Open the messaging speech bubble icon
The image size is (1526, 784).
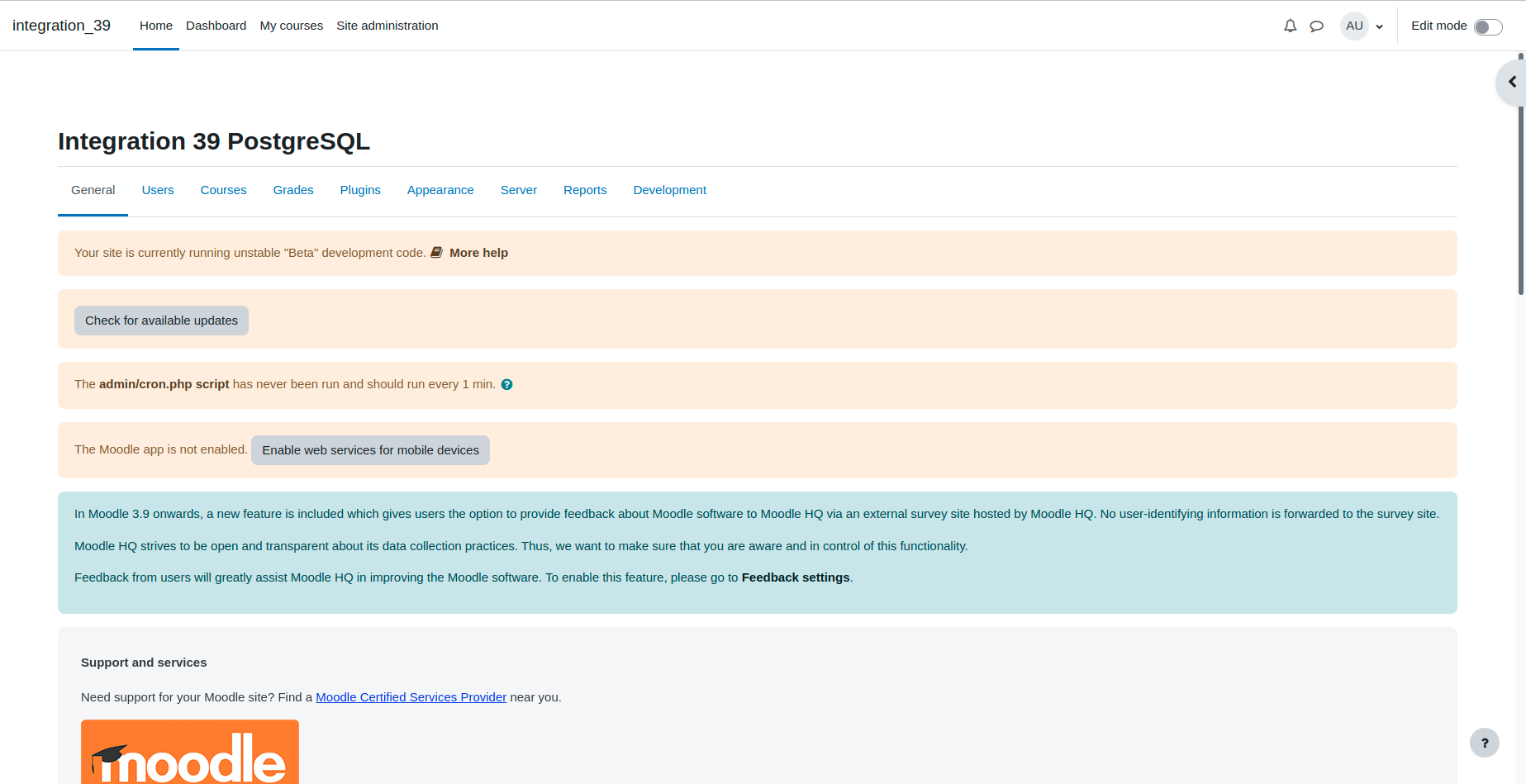point(1317,26)
